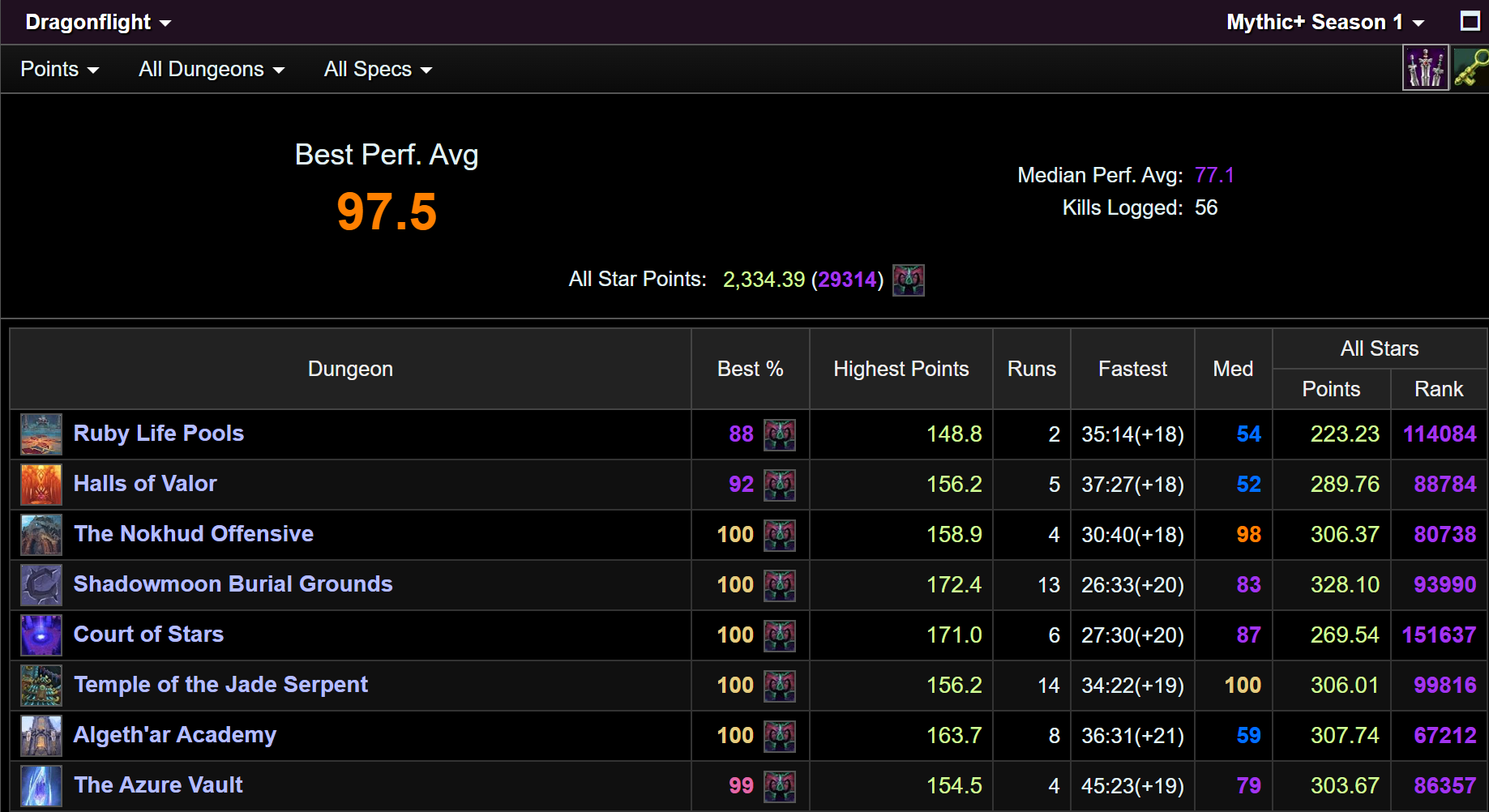Click spec icon in Azure Vault row

[x=780, y=787]
